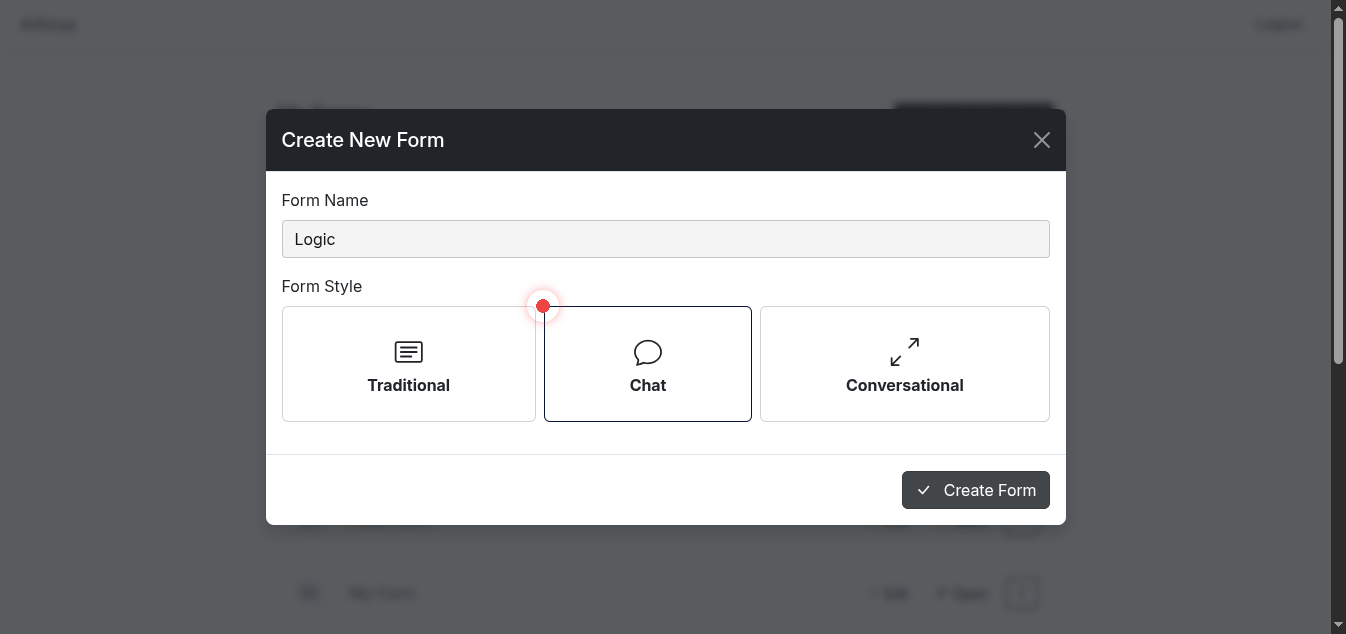Click the Create New Form dialog title

click(362, 140)
